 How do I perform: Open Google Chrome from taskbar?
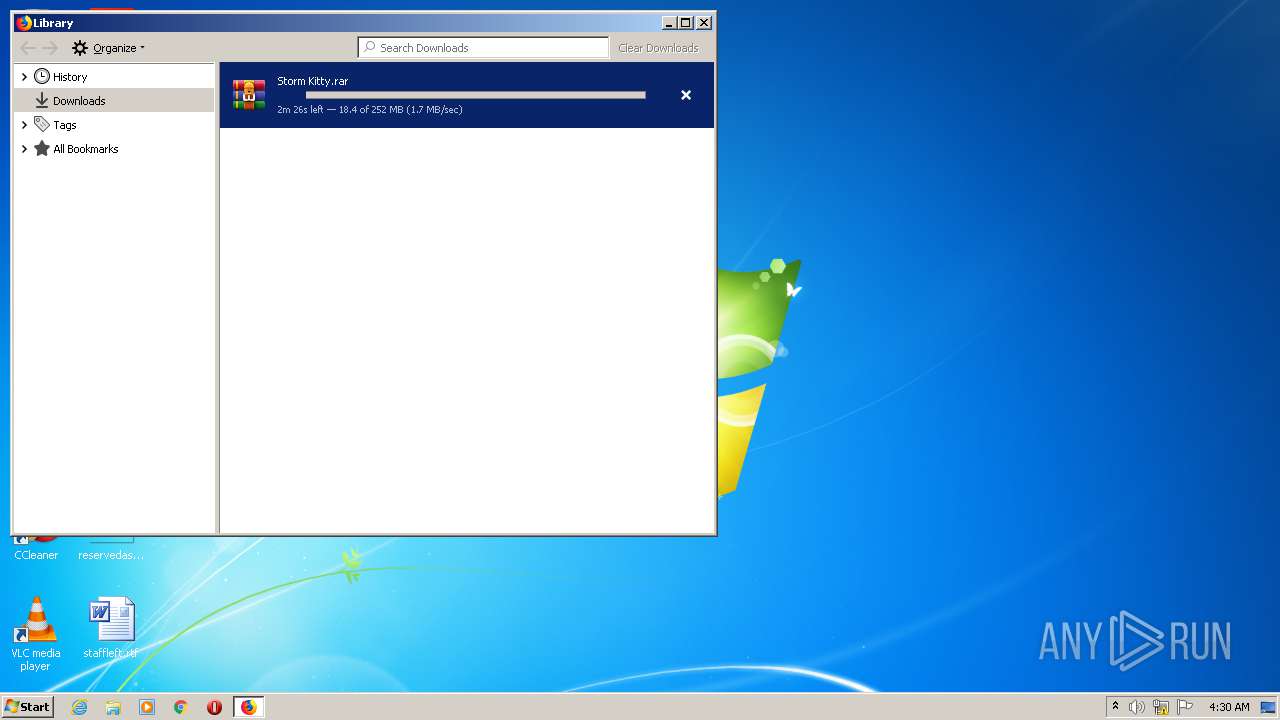point(181,707)
